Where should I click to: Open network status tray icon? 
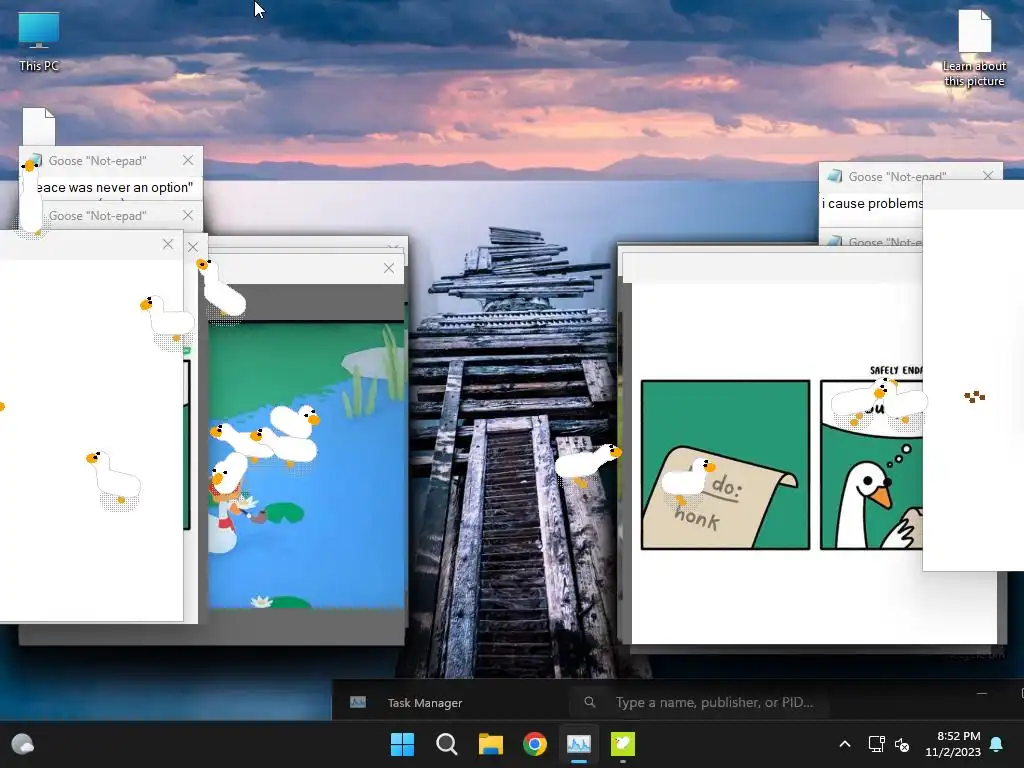876,744
